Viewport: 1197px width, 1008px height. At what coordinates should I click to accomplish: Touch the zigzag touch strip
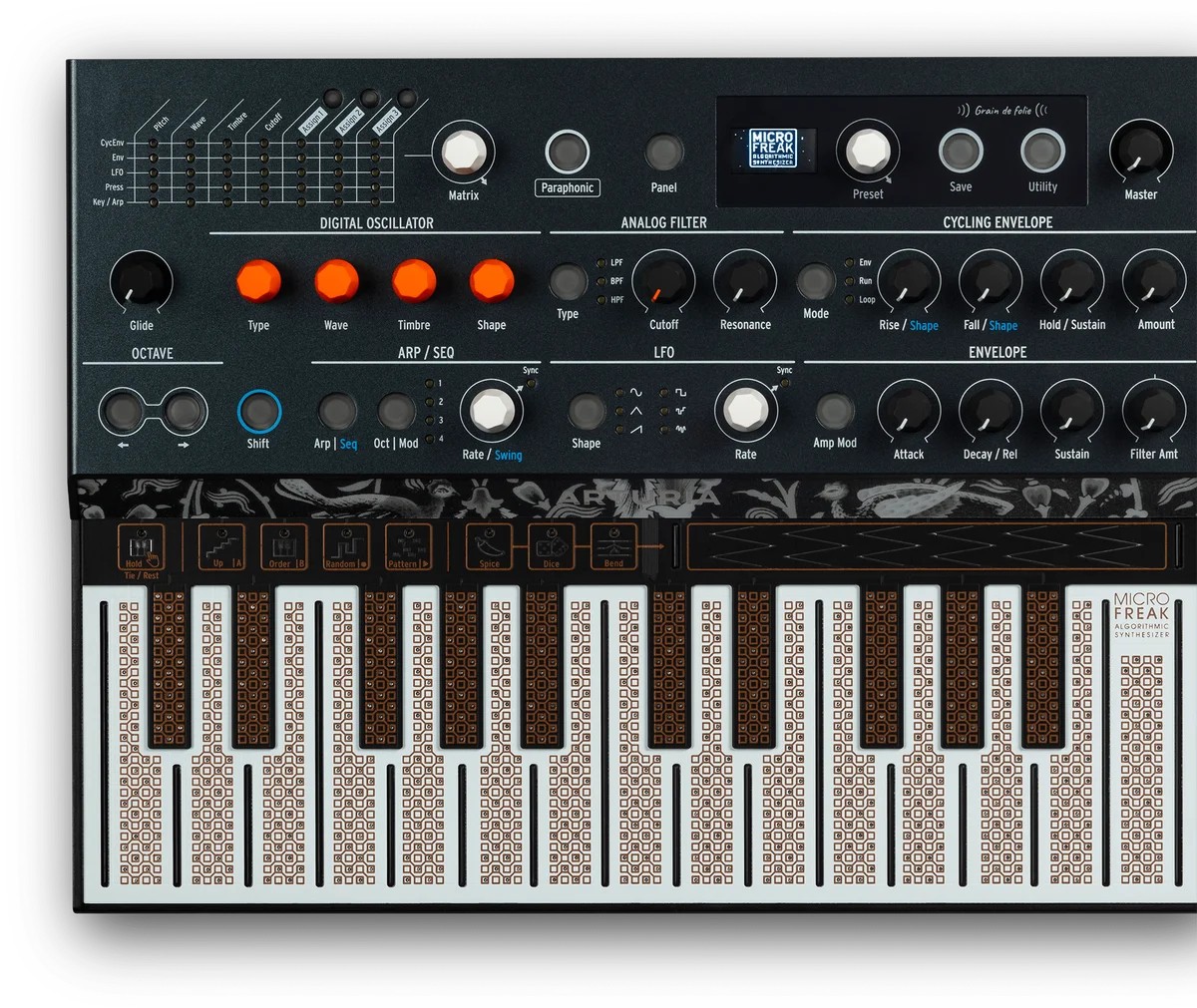pos(927,546)
